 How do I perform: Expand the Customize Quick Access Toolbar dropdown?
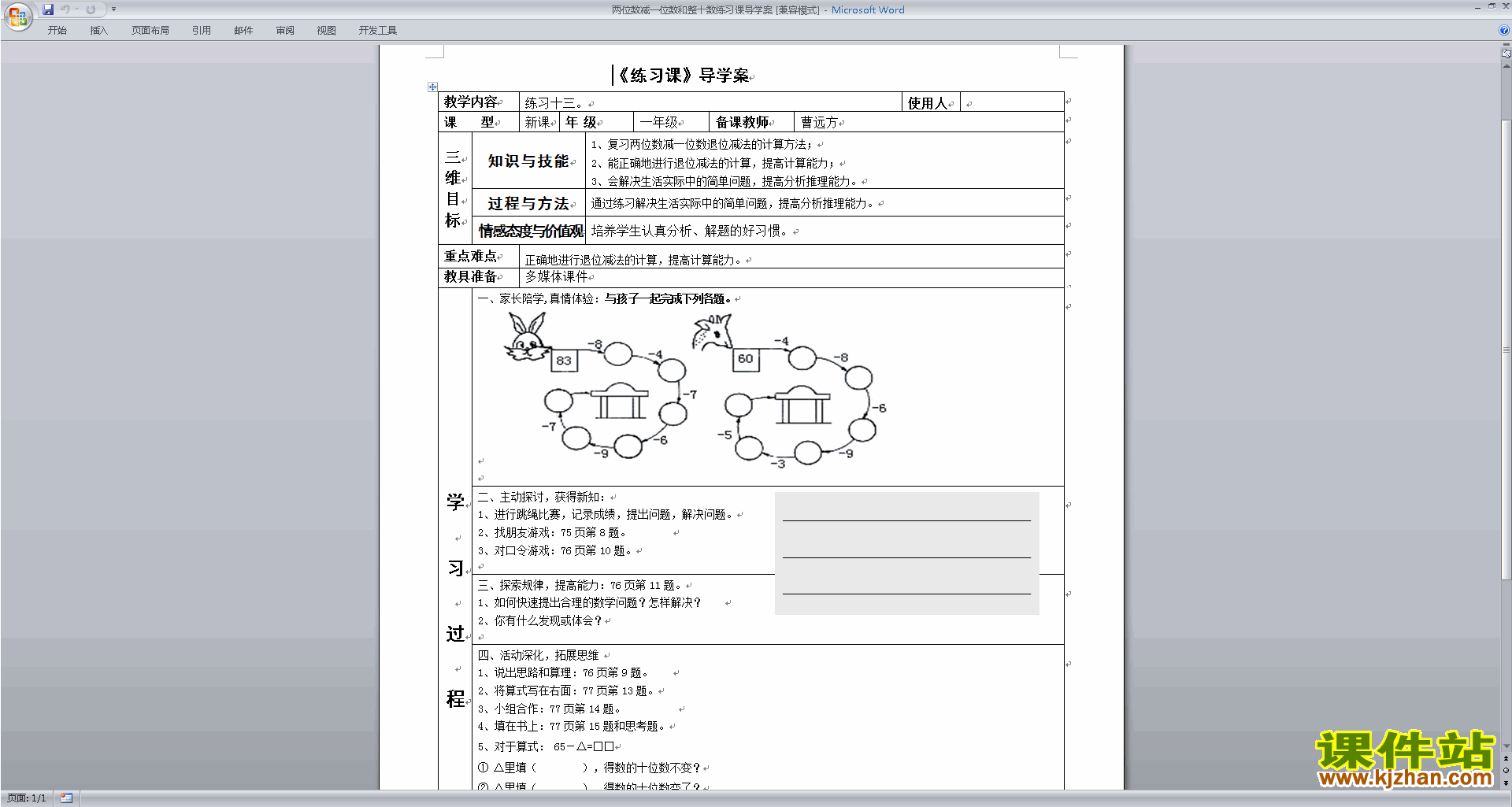pos(113,9)
